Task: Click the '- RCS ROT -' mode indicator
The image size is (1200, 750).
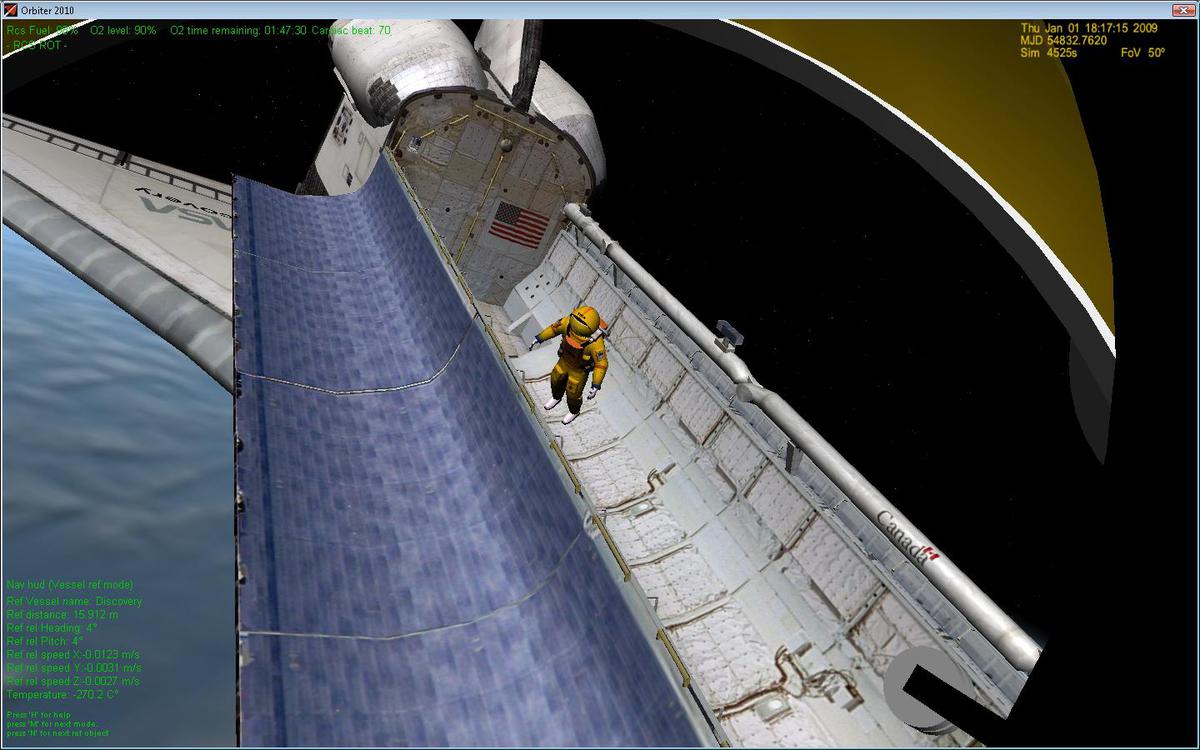Action: pos(37,45)
